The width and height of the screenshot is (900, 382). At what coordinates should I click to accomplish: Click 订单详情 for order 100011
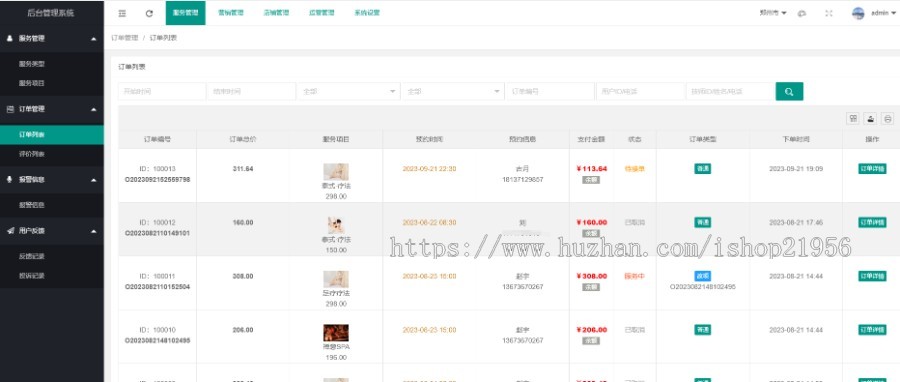[872, 276]
